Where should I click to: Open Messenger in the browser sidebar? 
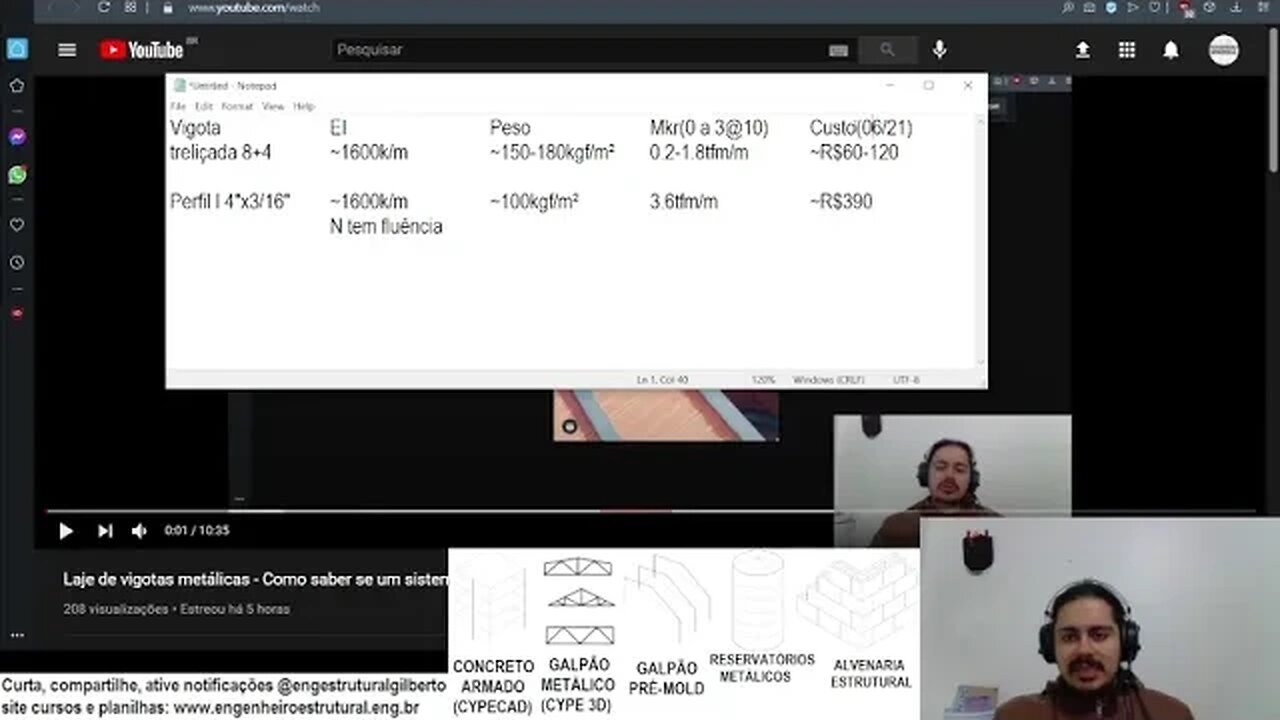[17, 137]
